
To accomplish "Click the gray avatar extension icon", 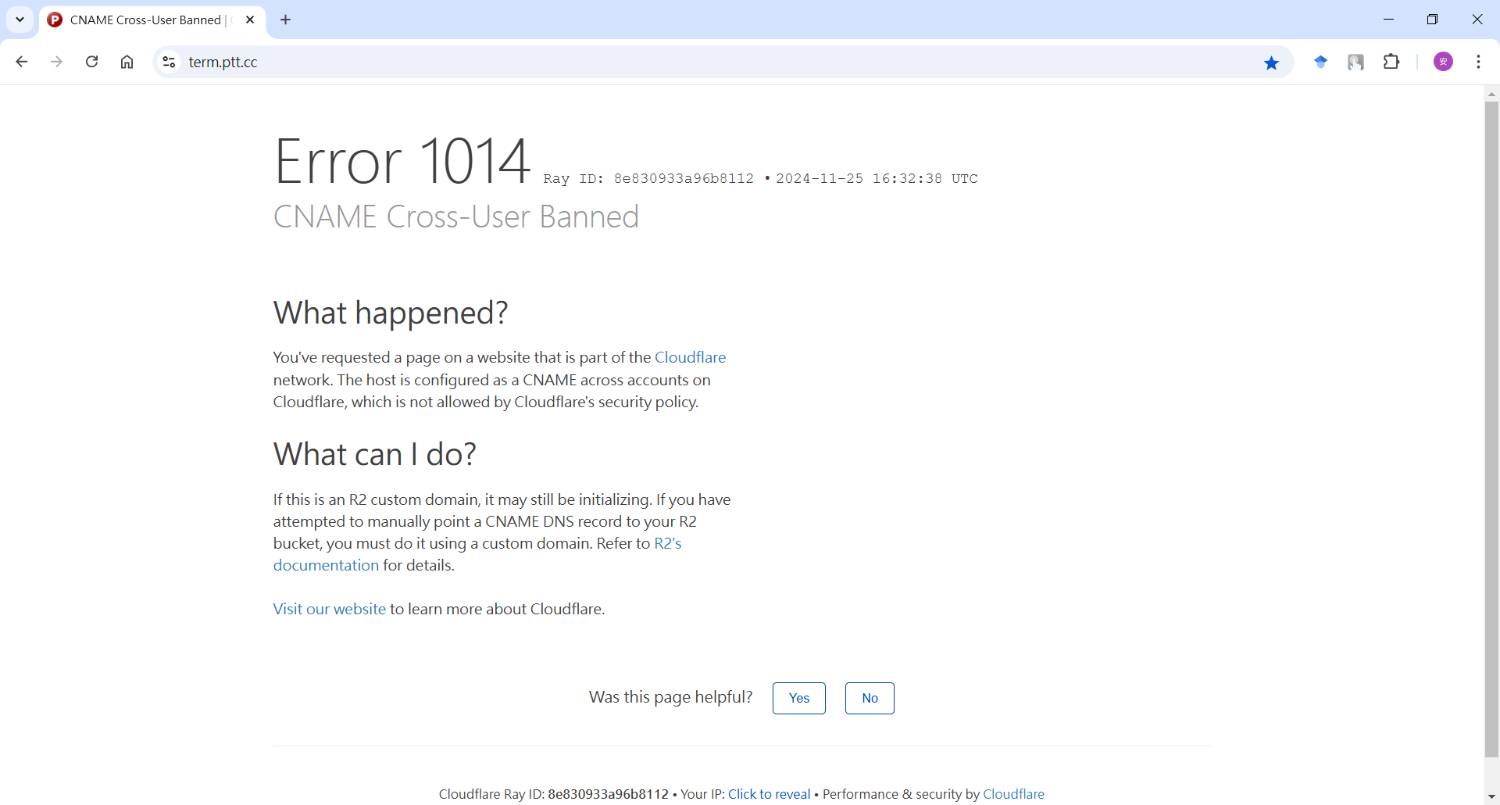I will 1356,62.
